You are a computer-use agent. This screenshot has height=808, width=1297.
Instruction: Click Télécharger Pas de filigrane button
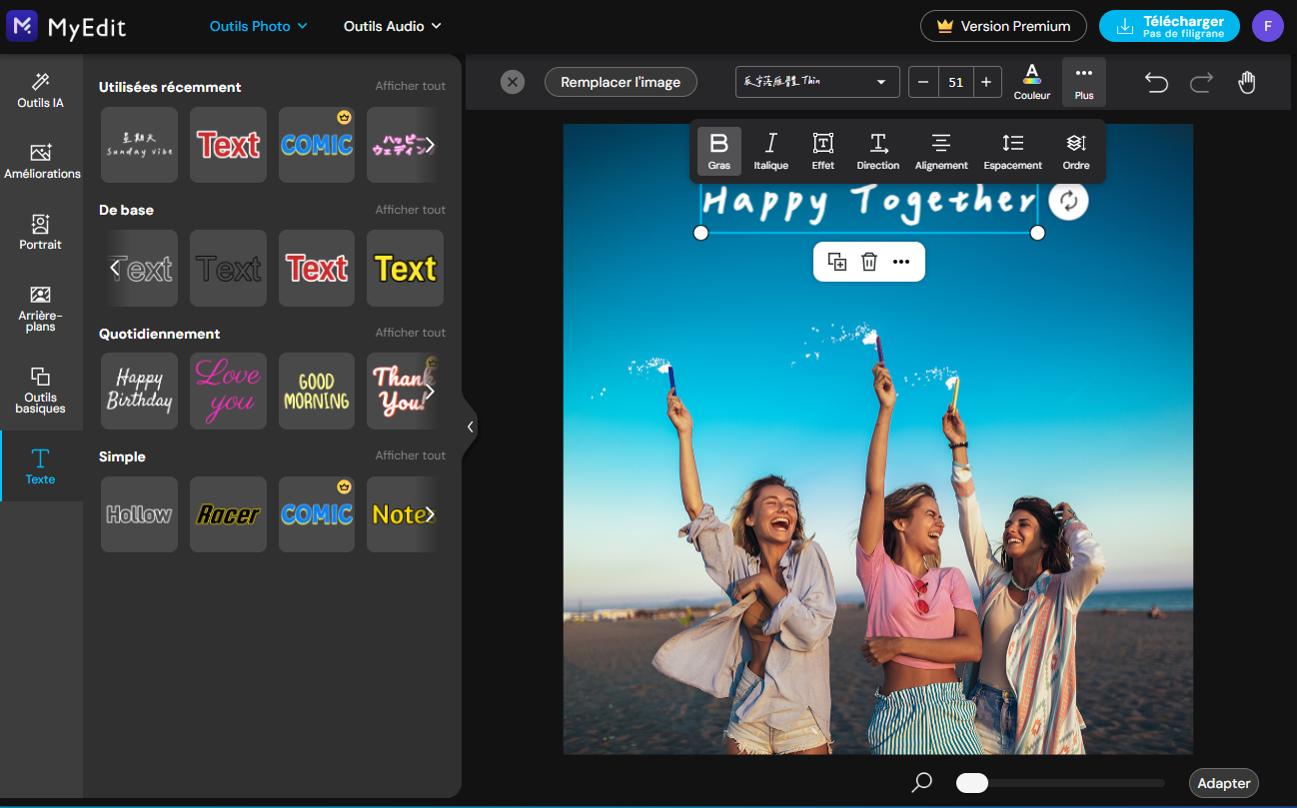click(1169, 26)
